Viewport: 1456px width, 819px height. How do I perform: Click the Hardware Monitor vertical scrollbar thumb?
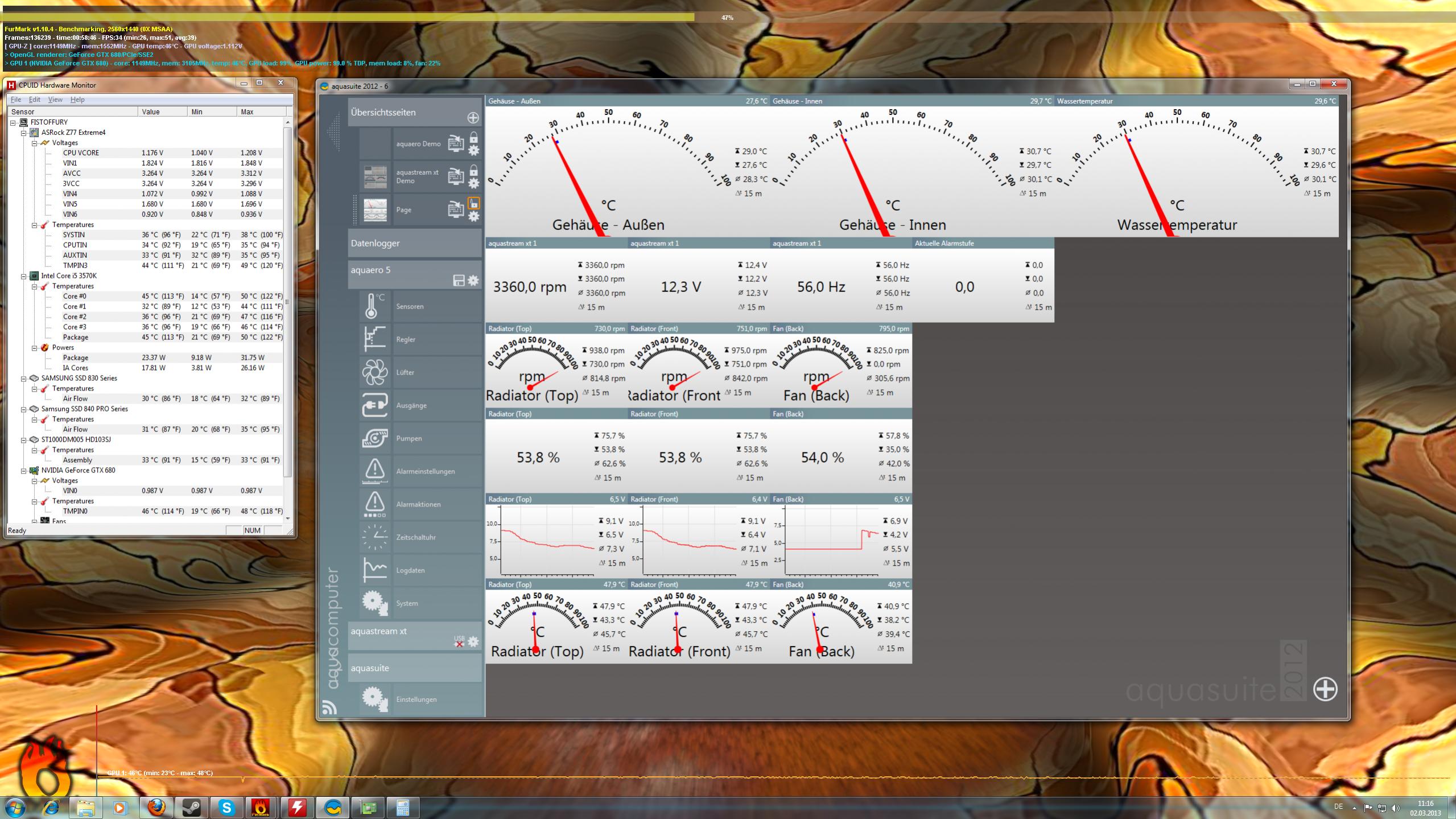point(287,302)
